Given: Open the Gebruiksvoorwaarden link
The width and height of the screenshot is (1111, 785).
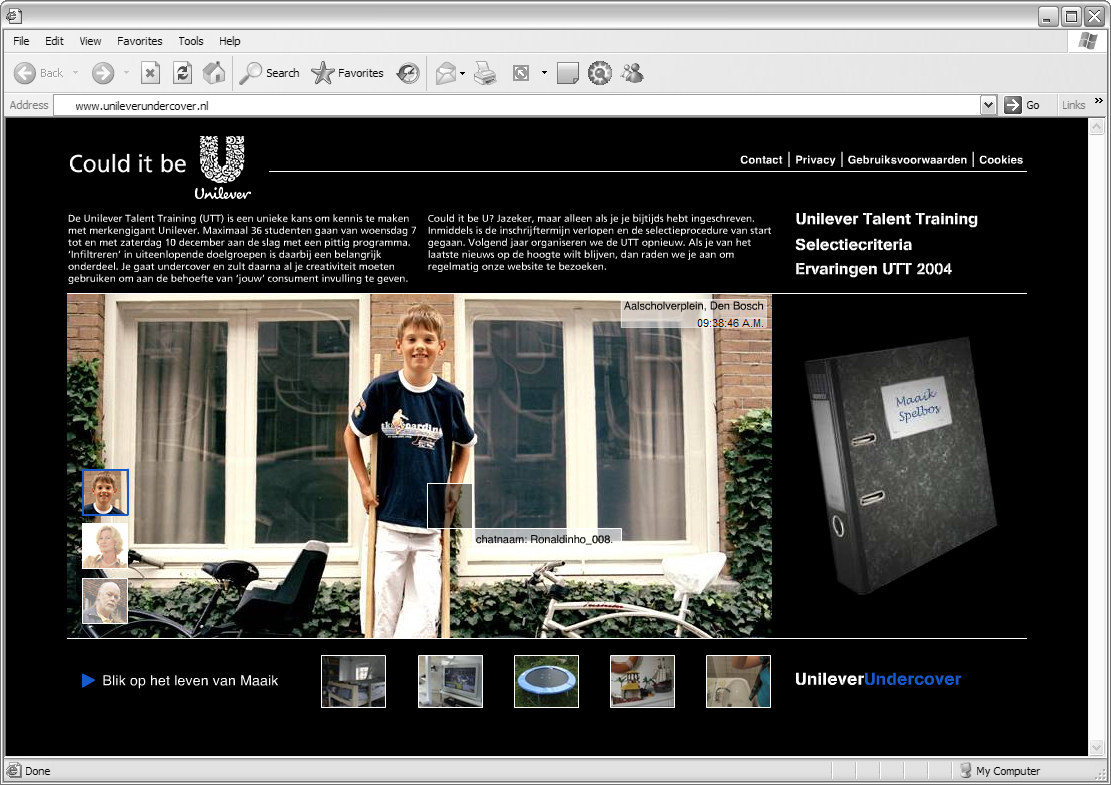Looking at the screenshot, I should 907,160.
